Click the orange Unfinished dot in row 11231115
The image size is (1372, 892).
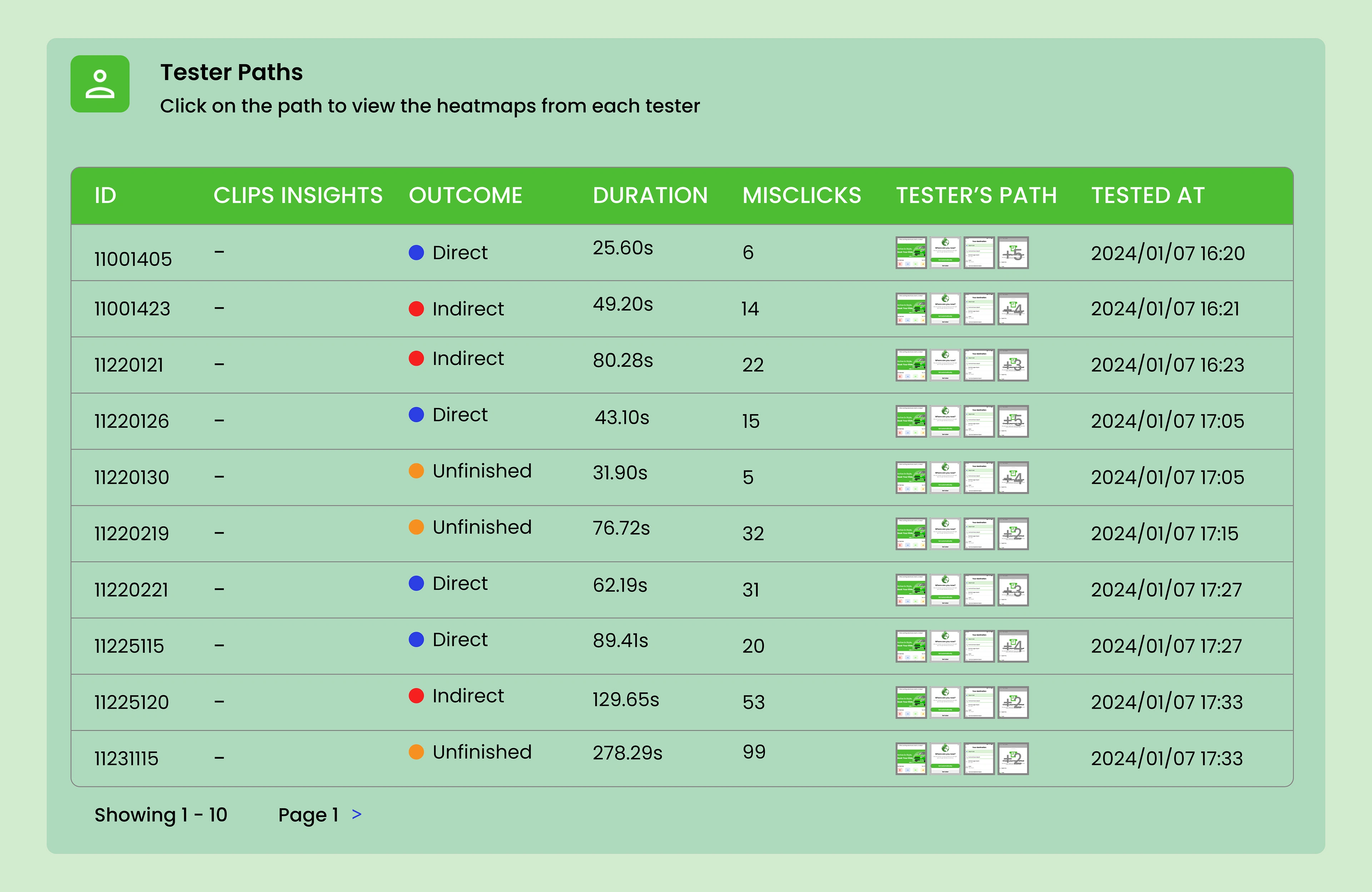(x=416, y=752)
